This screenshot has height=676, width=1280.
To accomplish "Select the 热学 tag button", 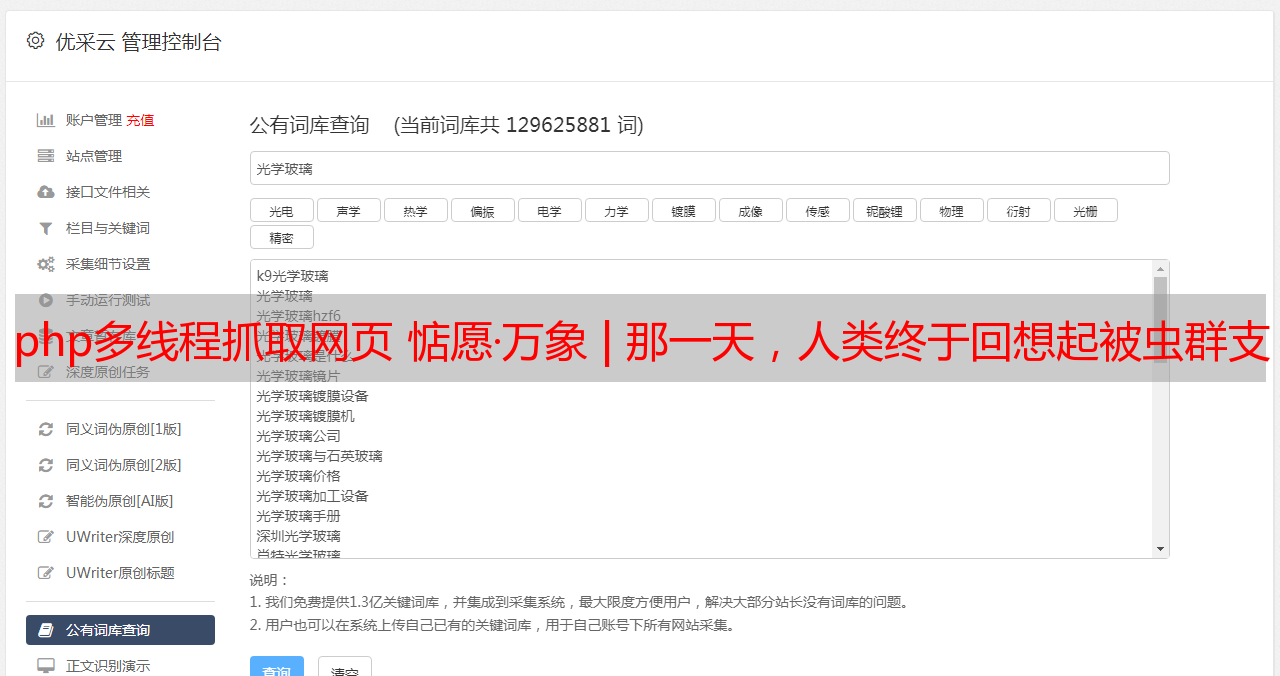I will coord(415,210).
